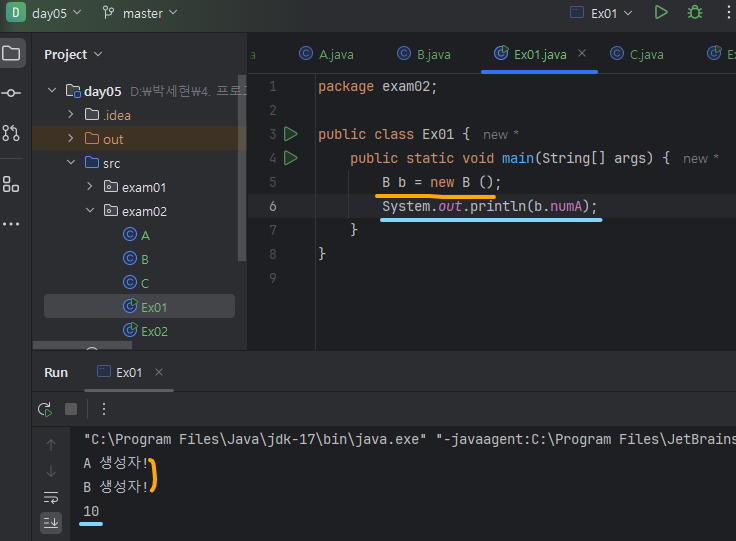Toggle soft-wrap in Run console

pyautogui.click(x=51, y=496)
